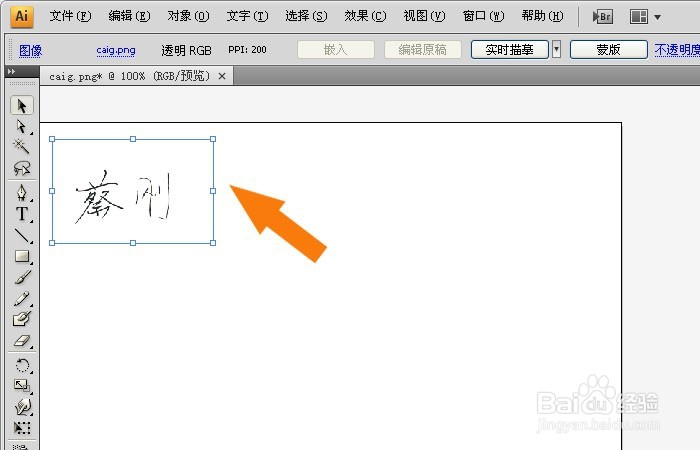Click the Ai application logo
This screenshot has width=700, height=450.
tap(21, 17)
